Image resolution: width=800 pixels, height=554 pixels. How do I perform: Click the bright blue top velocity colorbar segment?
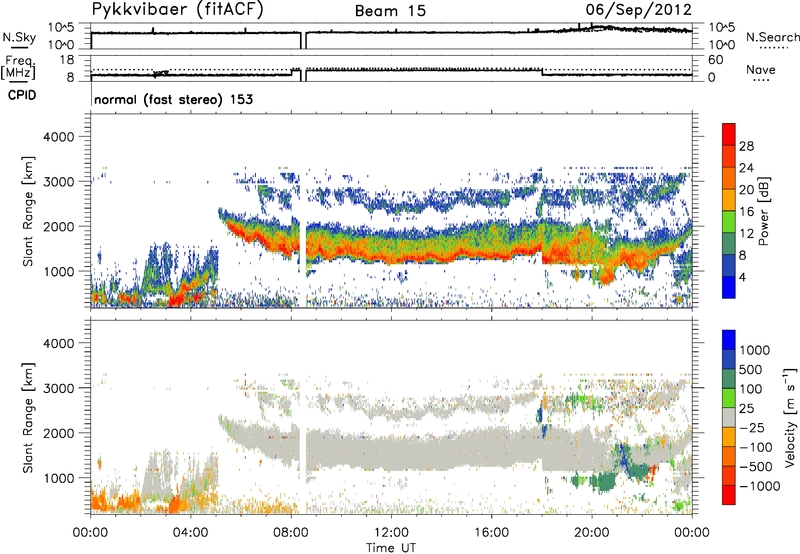(729, 340)
